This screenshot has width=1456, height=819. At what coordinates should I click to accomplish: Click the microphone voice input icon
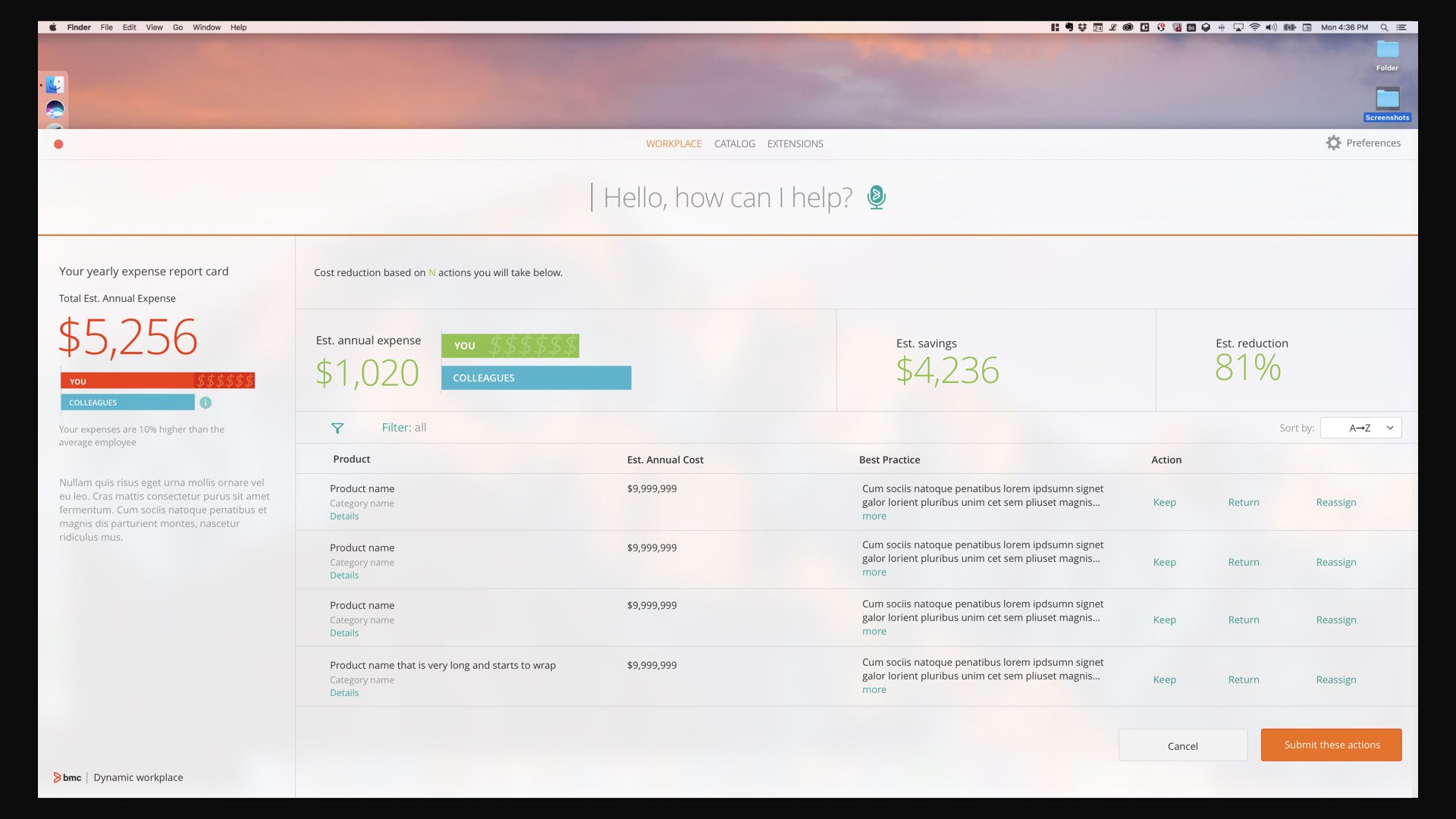[876, 197]
